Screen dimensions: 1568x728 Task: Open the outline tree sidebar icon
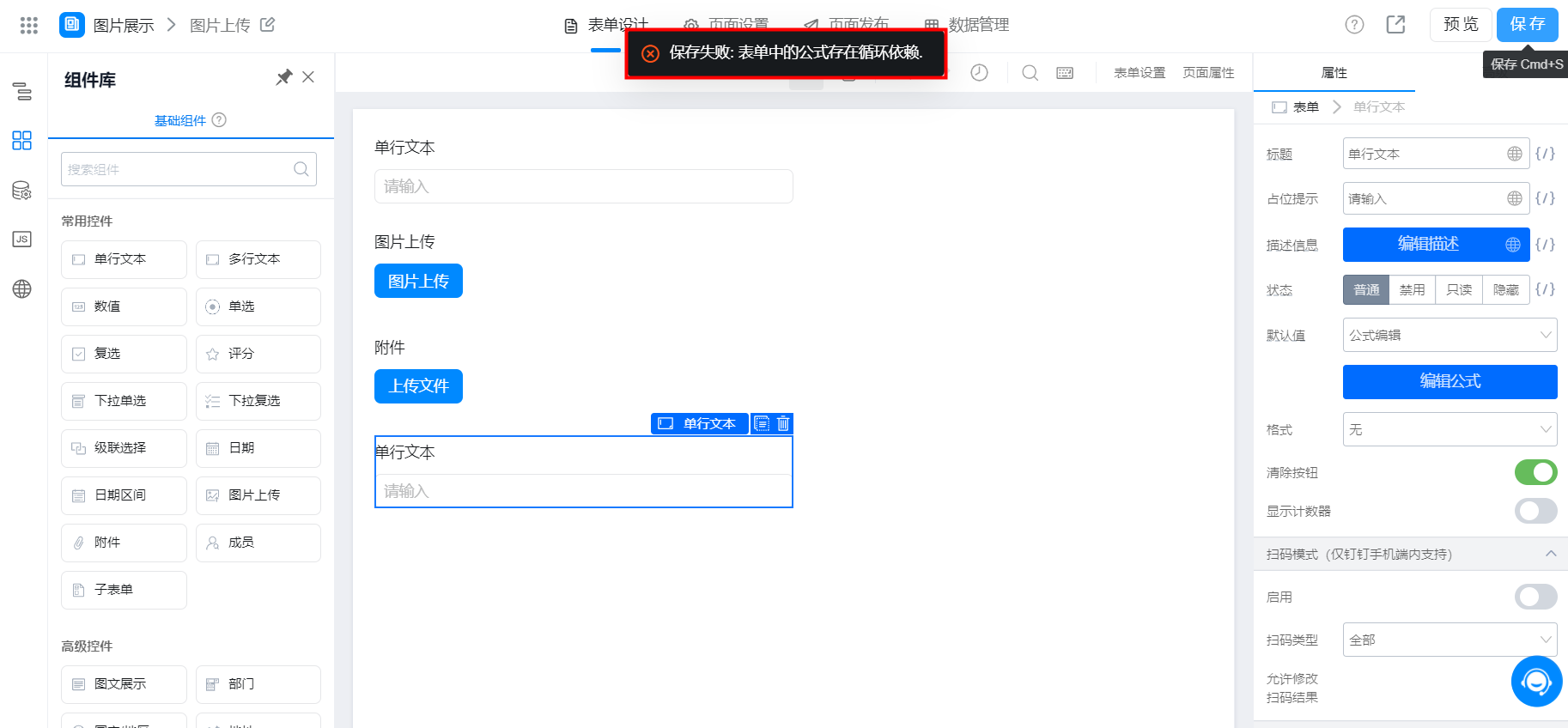(x=22, y=91)
